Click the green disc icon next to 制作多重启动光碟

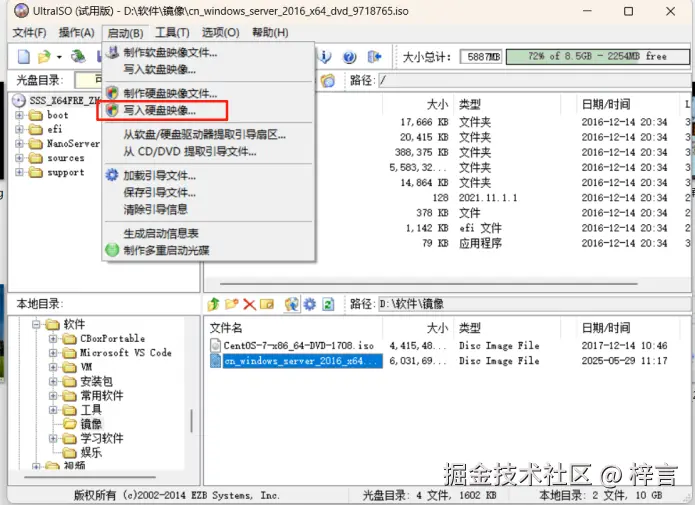[x=112, y=250]
